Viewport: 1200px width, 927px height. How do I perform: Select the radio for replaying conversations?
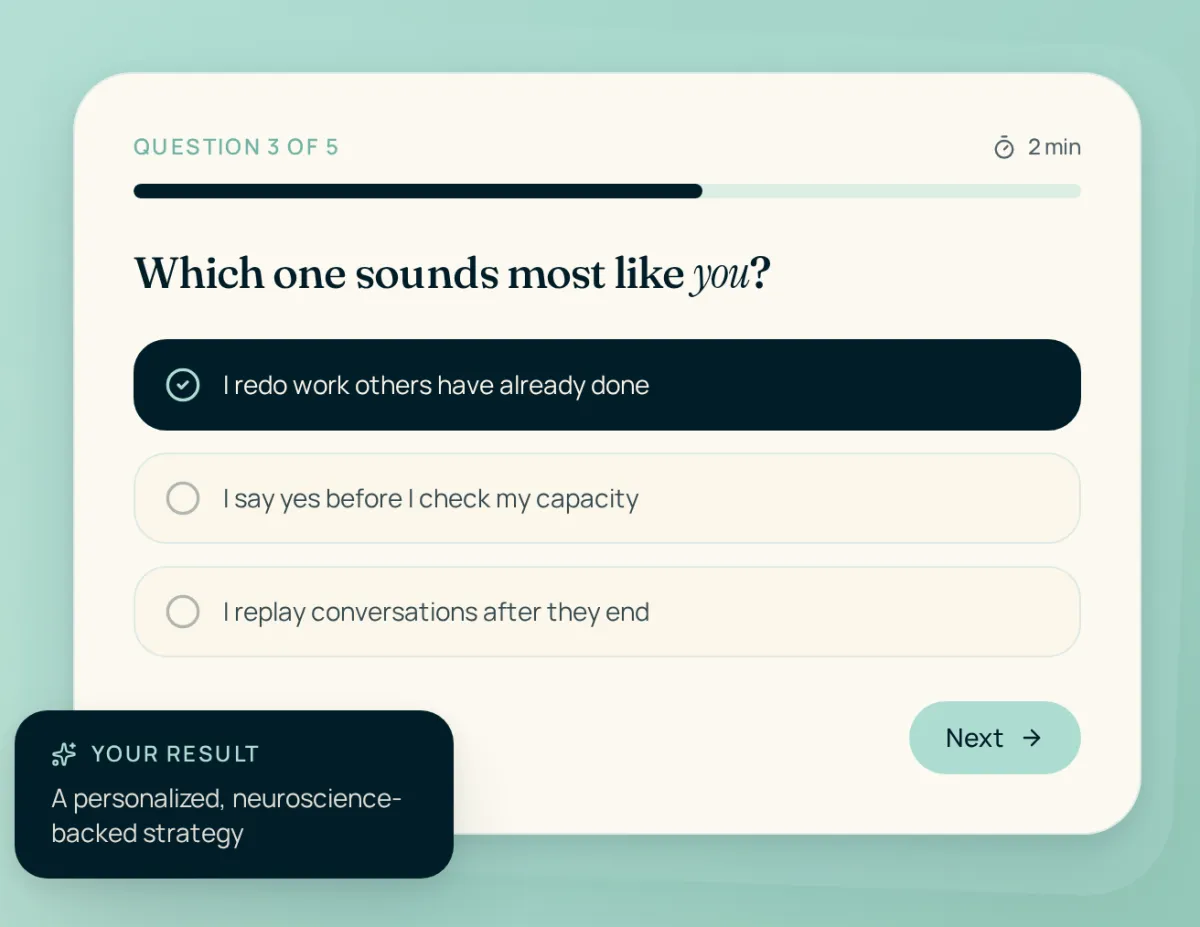click(183, 611)
